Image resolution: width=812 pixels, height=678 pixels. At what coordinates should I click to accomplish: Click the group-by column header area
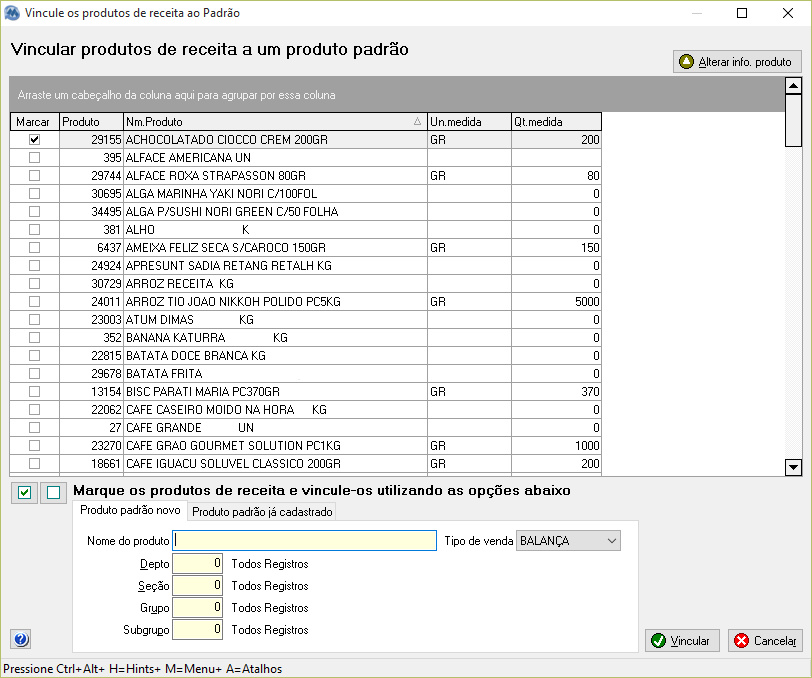click(397, 95)
